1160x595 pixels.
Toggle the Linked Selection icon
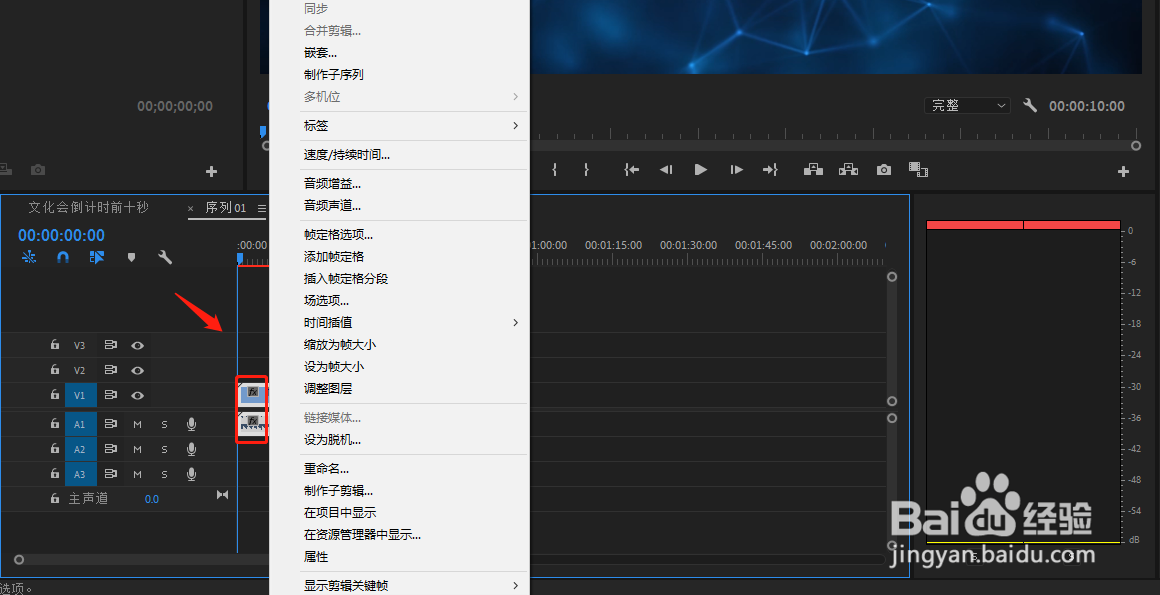(96, 256)
